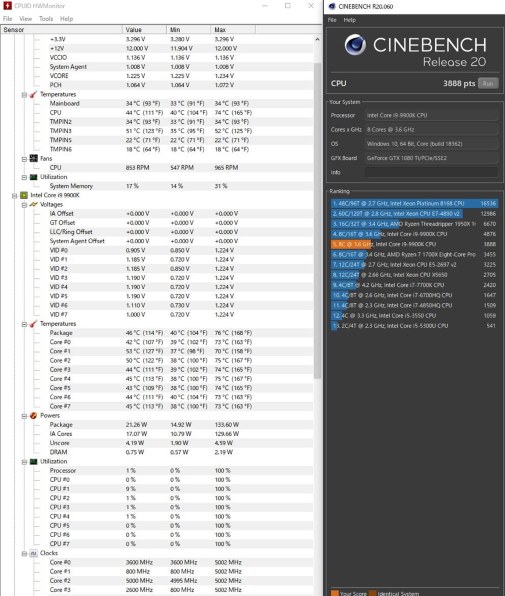Click the CPU Temperatures thermometer icon

(x=33, y=324)
